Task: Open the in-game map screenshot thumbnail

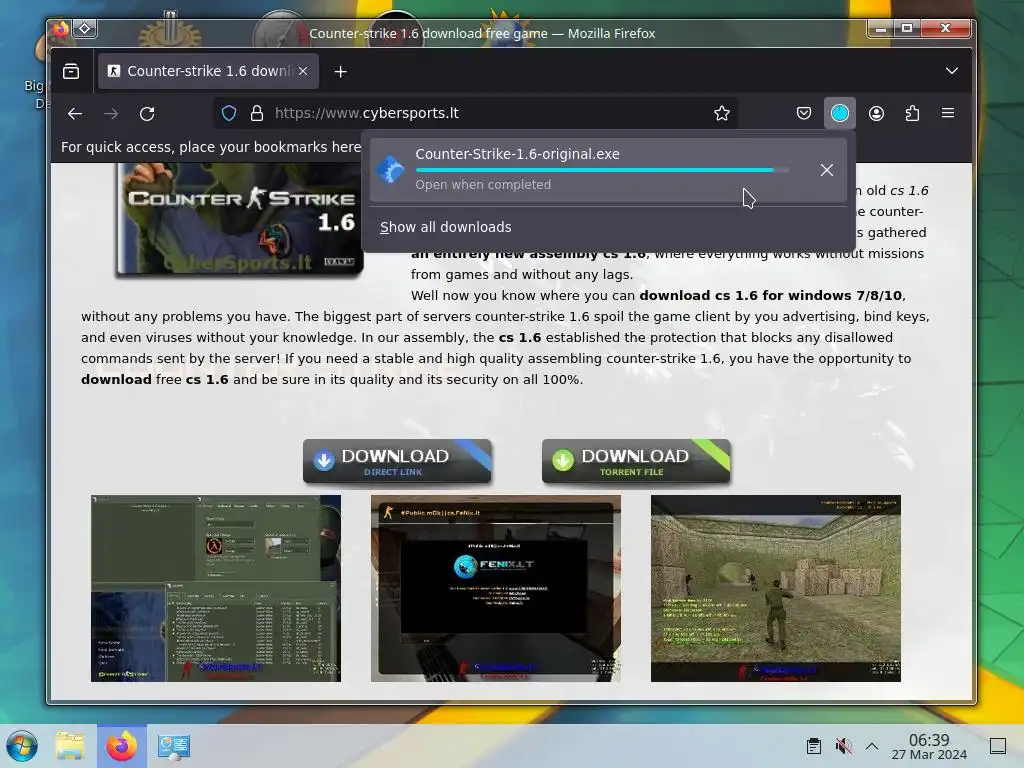Action: tap(776, 588)
